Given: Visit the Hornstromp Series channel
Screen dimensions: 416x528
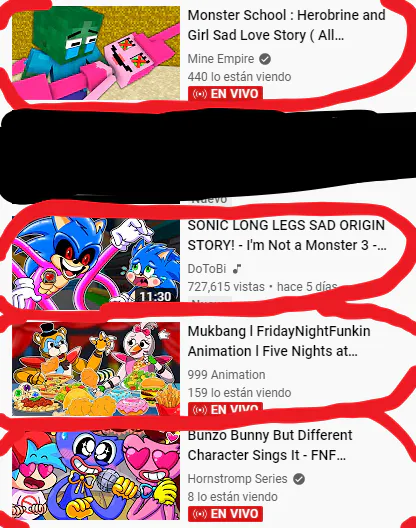Looking at the screenshot, I should click(237, 479).
